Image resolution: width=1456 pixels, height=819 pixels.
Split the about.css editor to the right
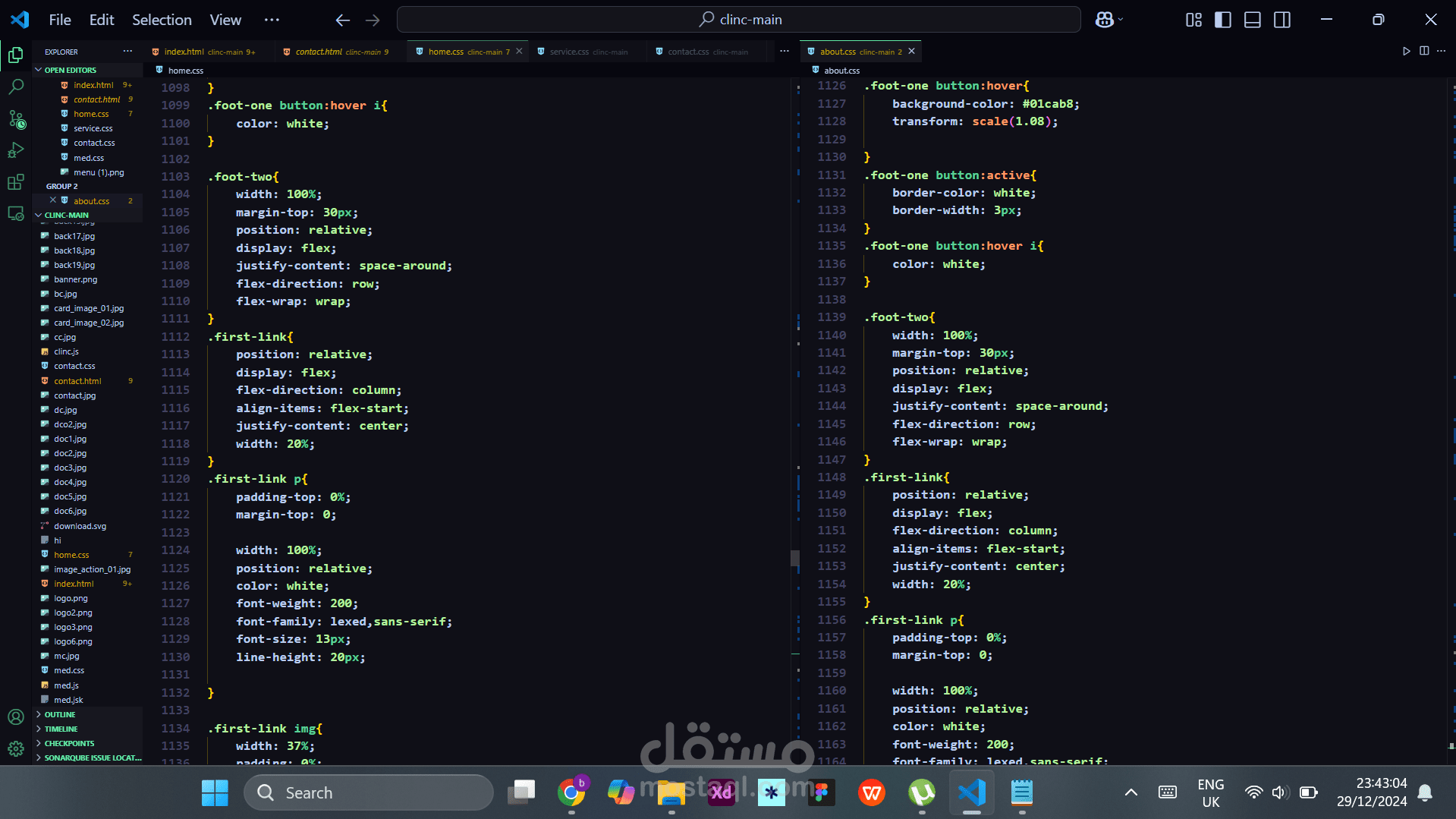[x=1424, y=51]
